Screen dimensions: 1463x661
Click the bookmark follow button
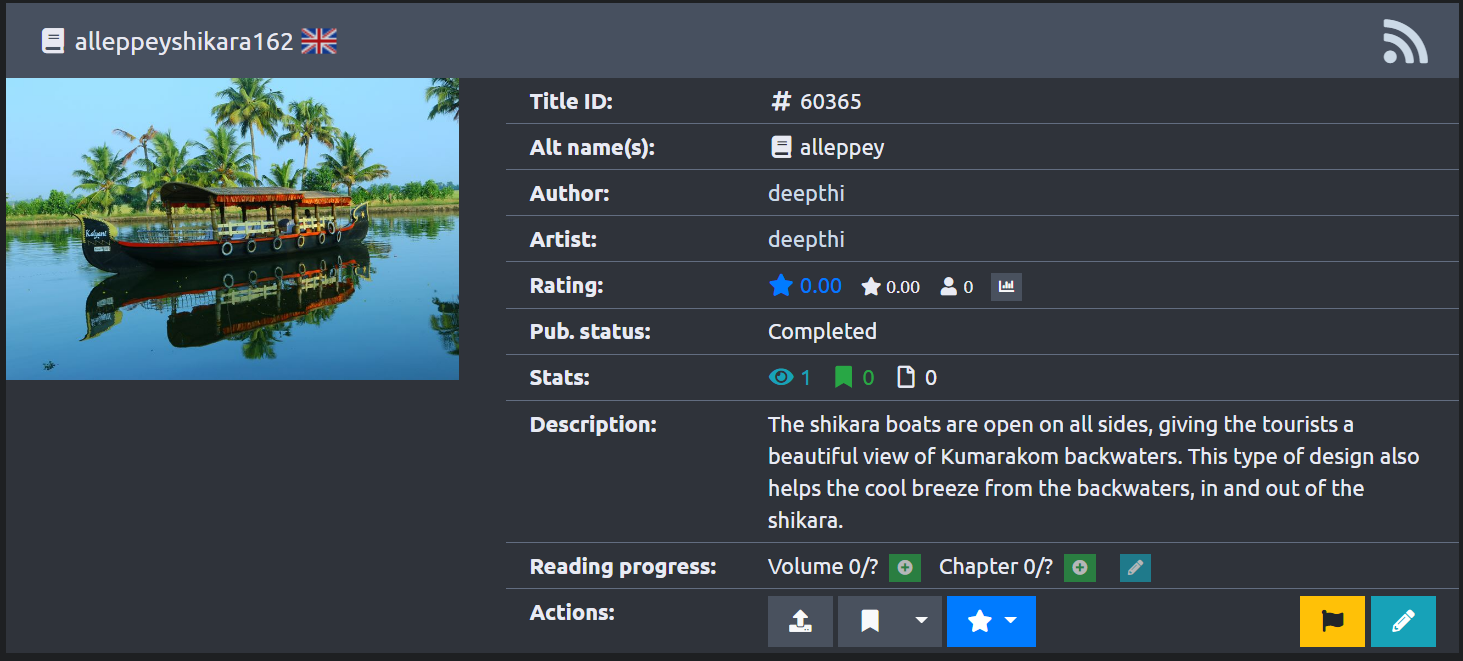point(870,622)
